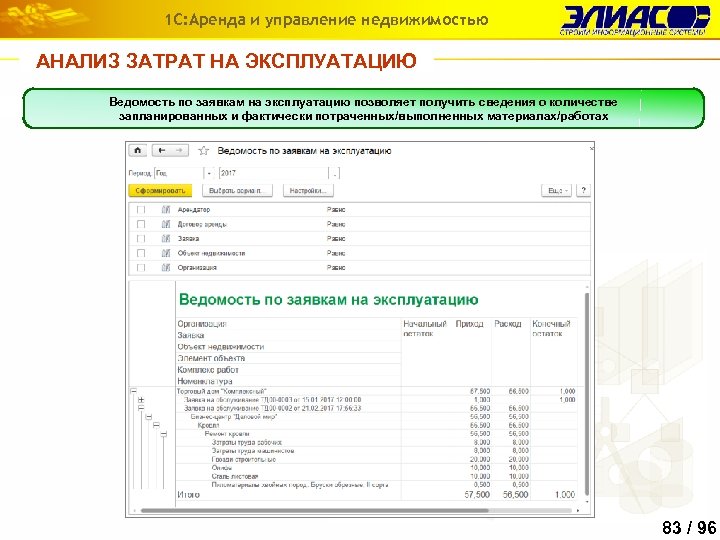Screen dimensions: 720x540
Task: Click the filter icon beside Договор аренды
Action: coord(166,224)
